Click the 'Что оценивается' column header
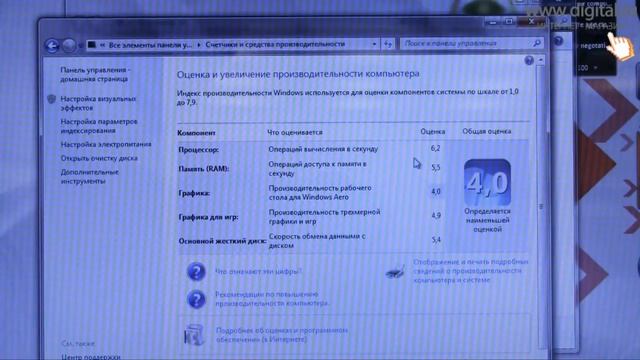 click(295, 132)
